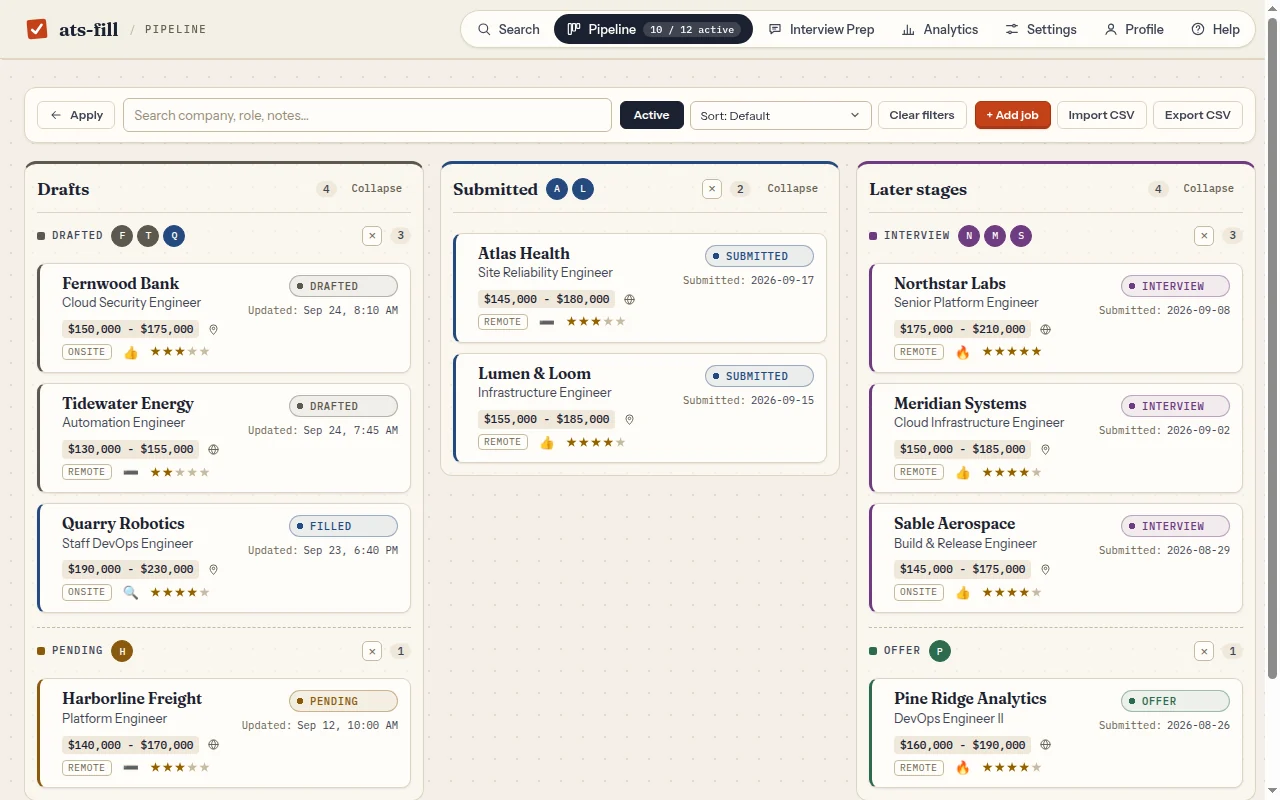Screen dimensions: 1280x800
Task: Click the page's vertical scrollbar
Action: coord(1272,350)
